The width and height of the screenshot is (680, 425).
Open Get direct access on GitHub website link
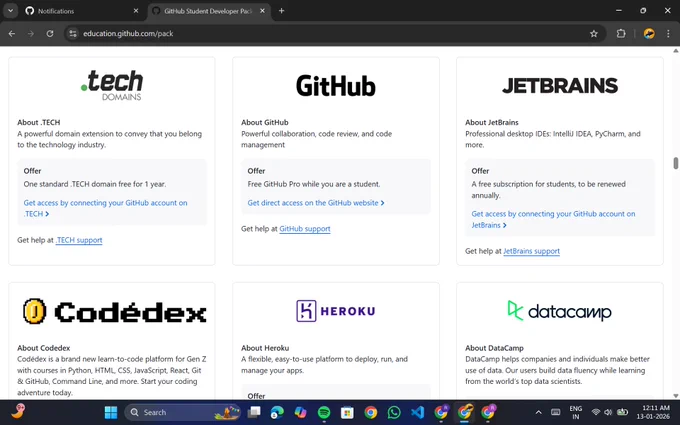pos(316,203)
